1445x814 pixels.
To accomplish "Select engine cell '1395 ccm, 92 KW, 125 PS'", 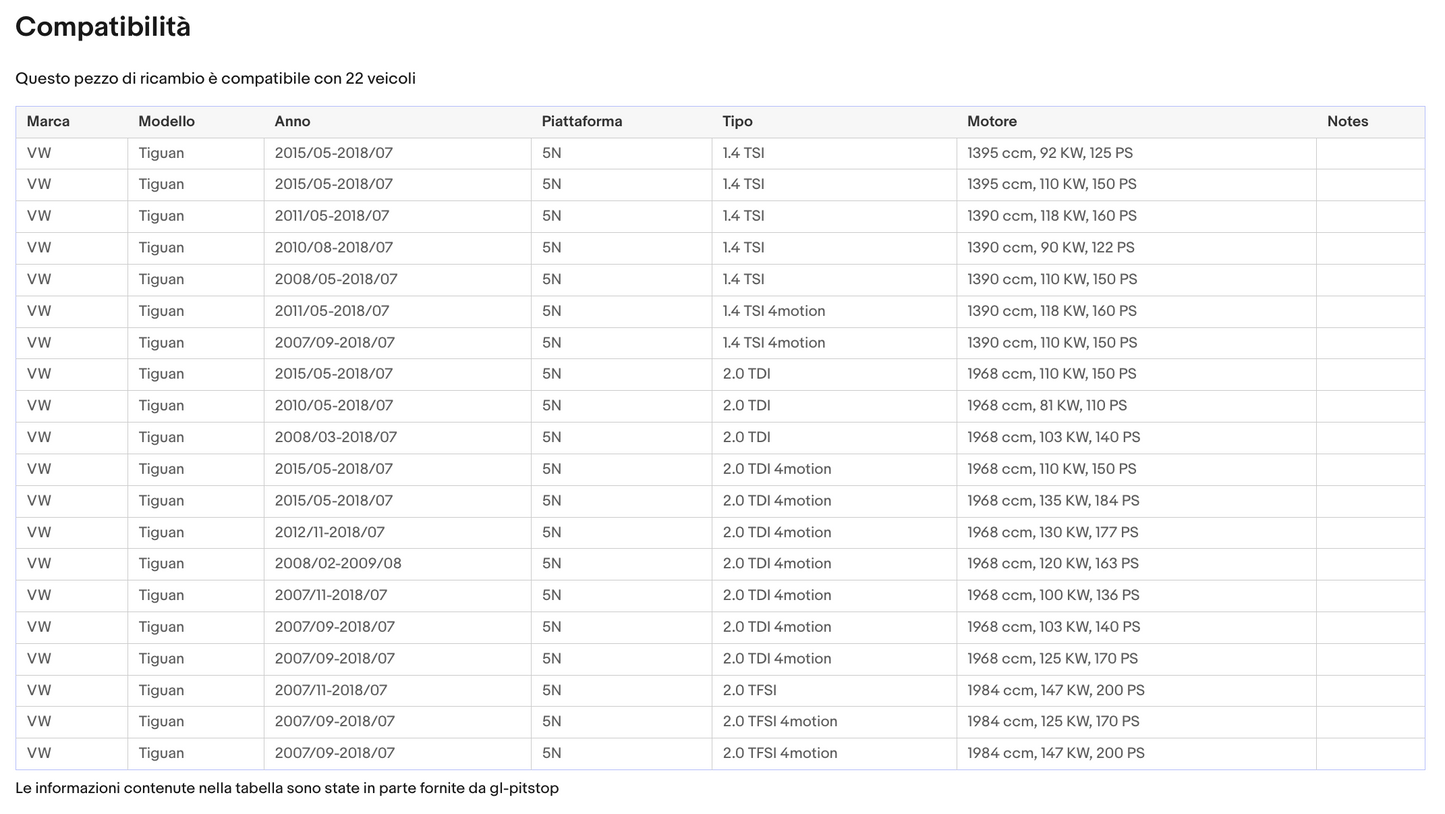I will (1050, 153).
